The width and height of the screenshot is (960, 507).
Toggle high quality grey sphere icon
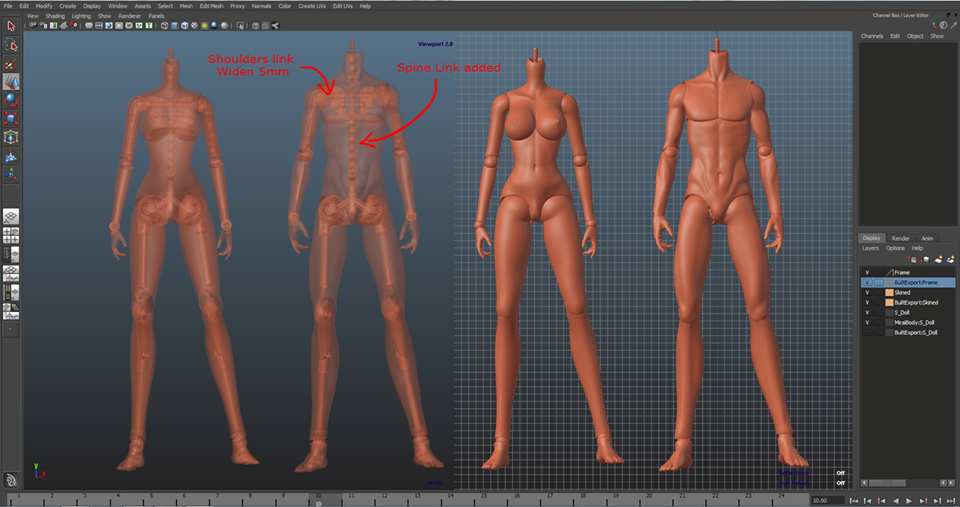[224, 26]
